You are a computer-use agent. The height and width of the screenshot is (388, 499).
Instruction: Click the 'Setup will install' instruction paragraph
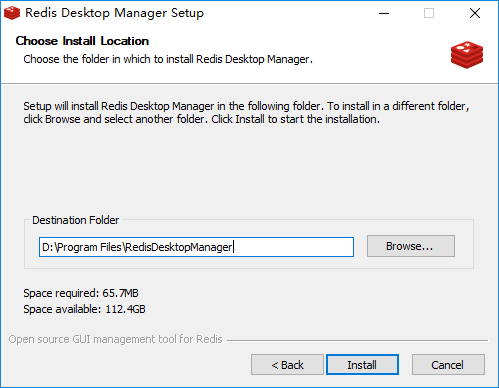[246, 113]
